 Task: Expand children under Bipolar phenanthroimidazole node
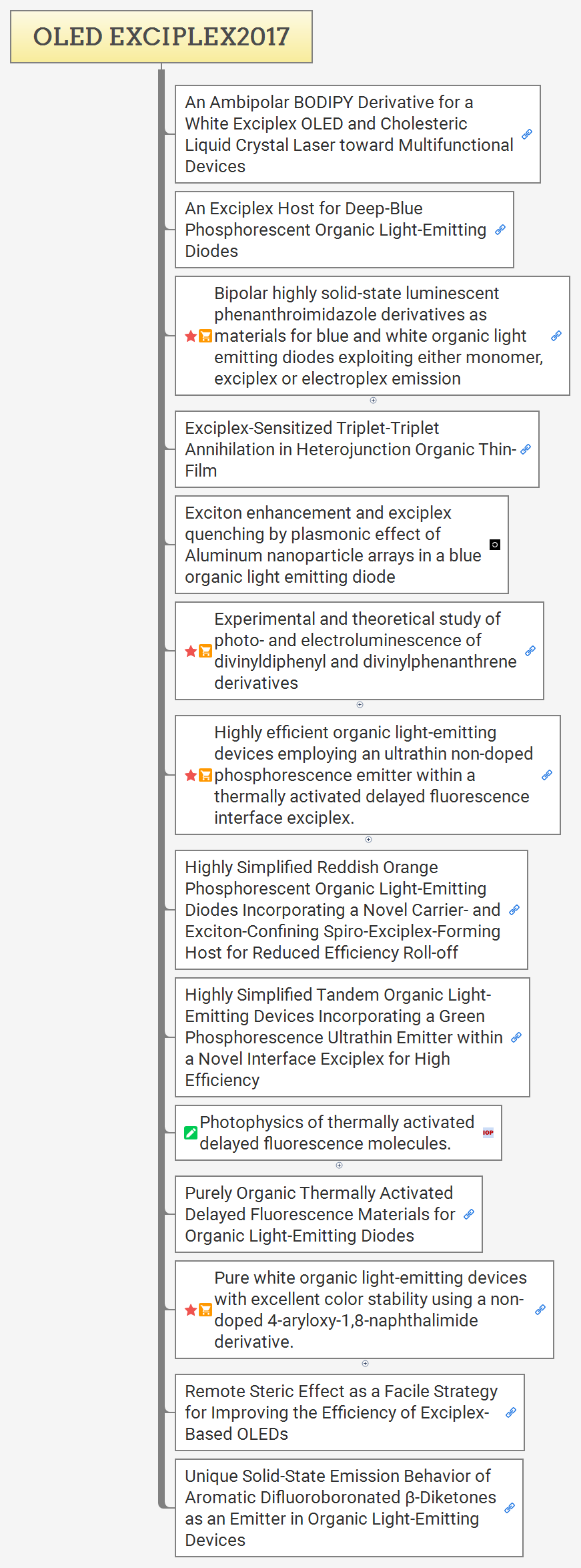(373, 401)
